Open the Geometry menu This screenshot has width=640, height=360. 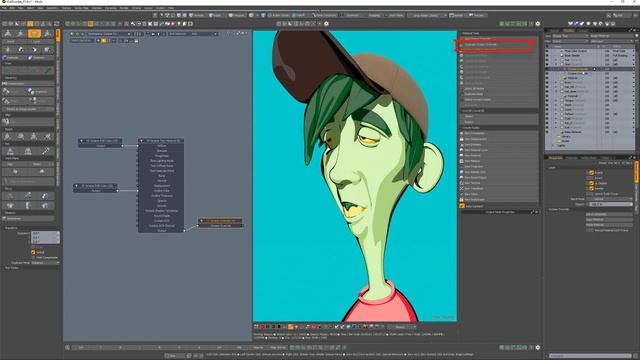52,8
